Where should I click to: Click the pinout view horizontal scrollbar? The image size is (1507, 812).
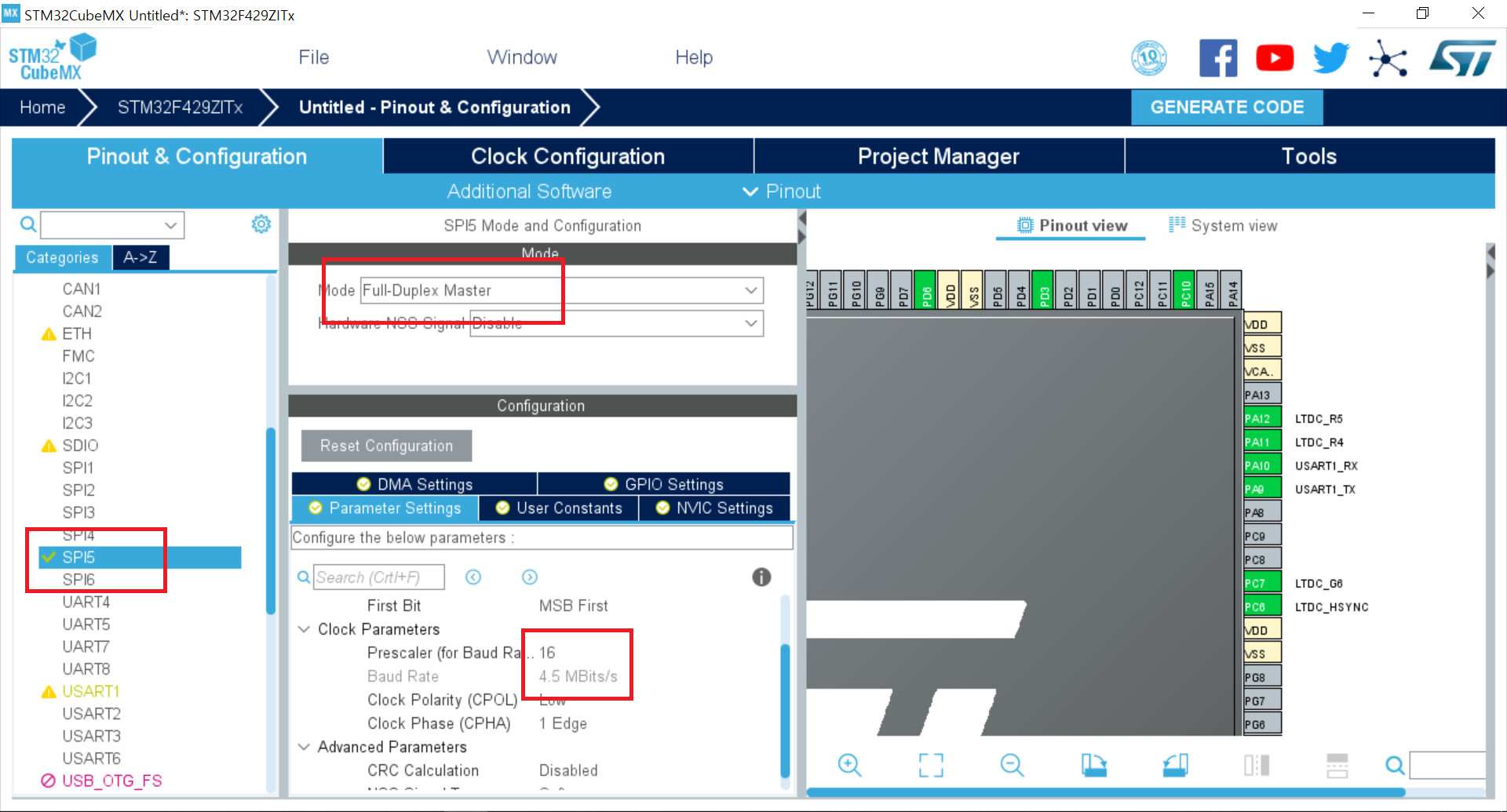pyautogui.click(x=1106, y=792)
